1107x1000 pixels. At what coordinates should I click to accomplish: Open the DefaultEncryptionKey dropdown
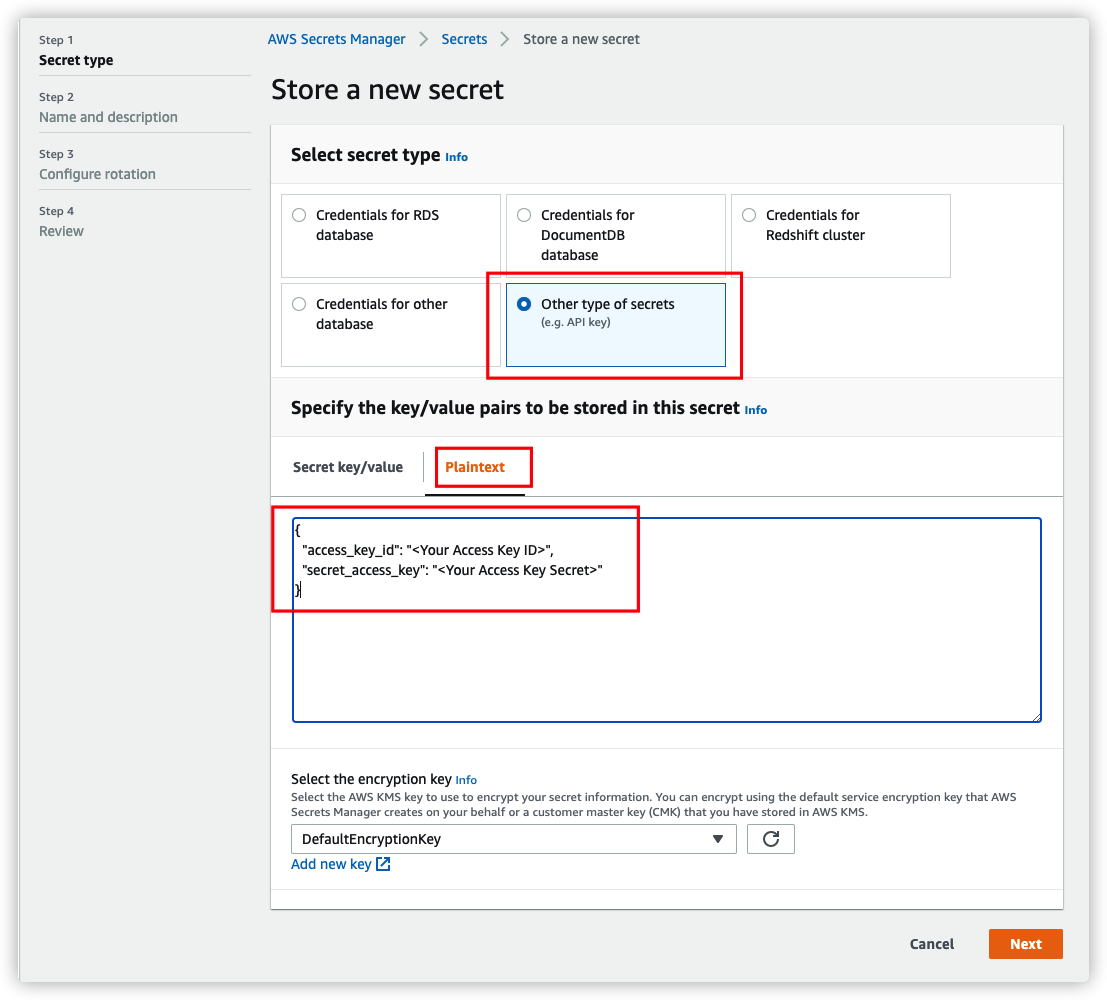coord(513,839)
